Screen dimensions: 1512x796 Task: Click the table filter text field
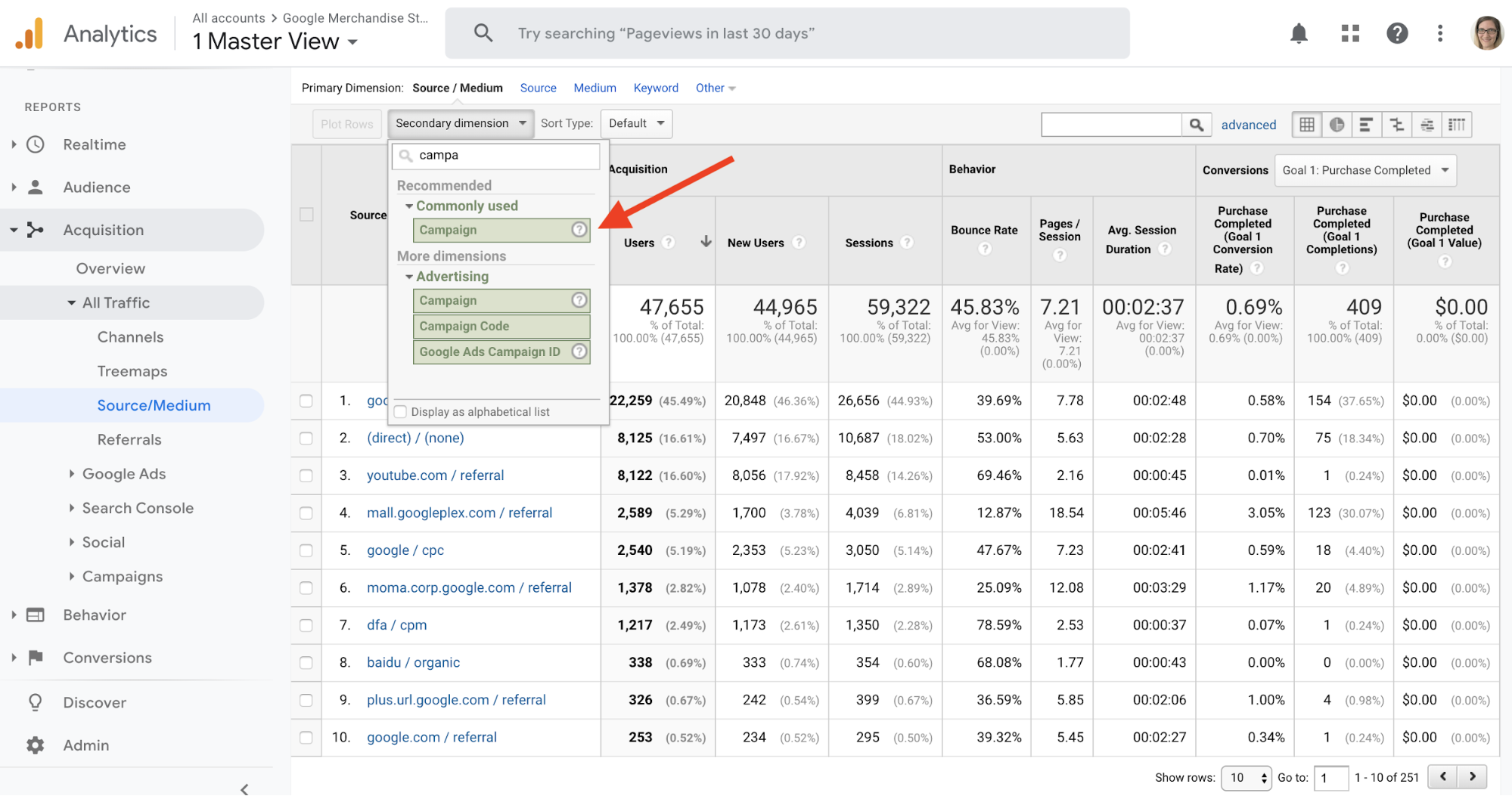click(1111, 125)
